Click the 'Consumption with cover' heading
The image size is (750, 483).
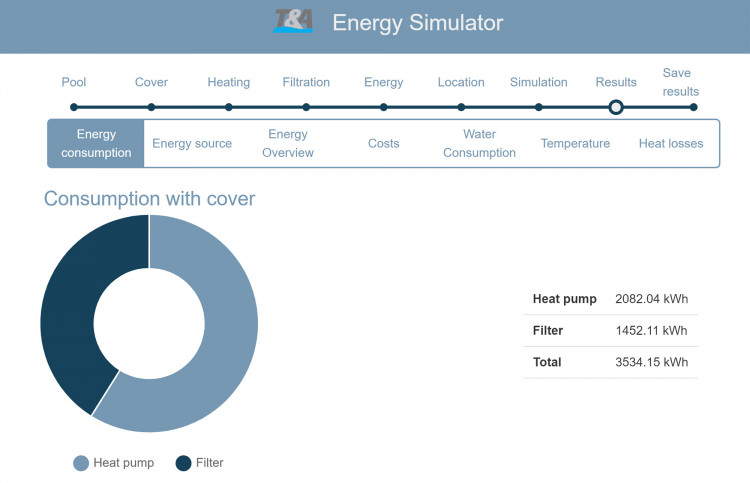pyautogui.click(x=149, y=199)
